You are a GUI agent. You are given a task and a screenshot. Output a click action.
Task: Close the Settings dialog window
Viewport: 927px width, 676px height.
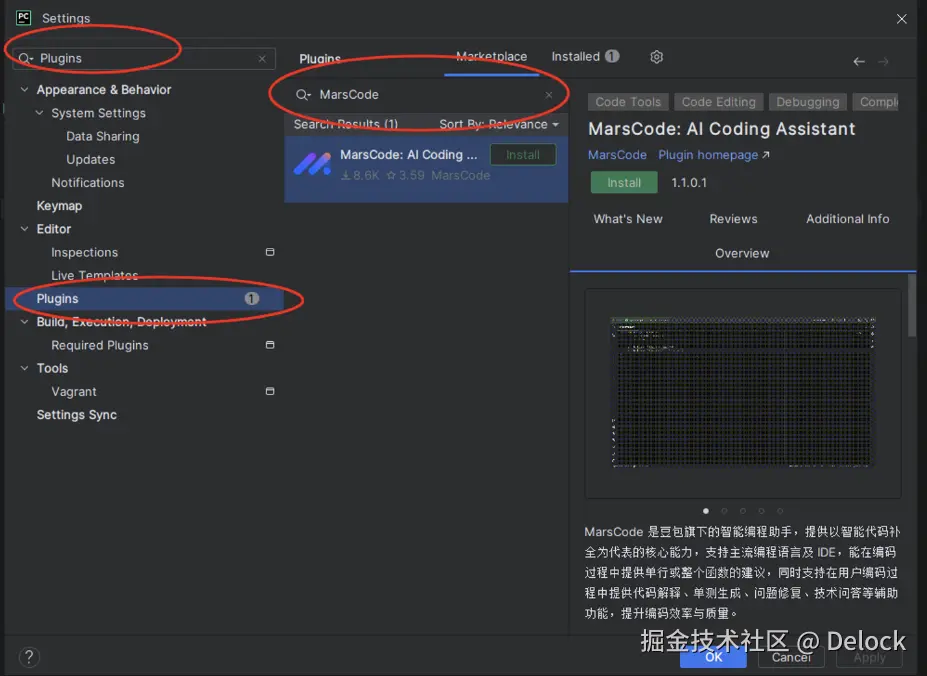[902, 19]
